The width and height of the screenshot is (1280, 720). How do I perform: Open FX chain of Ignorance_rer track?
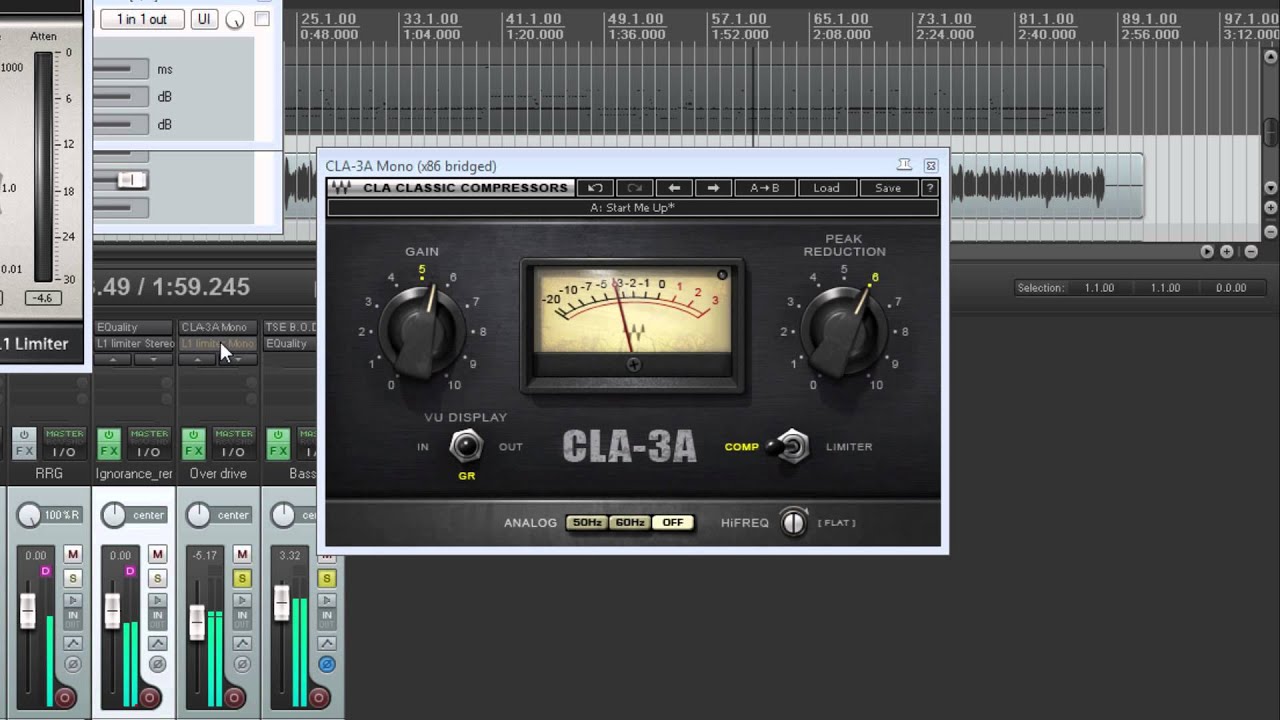109,452
